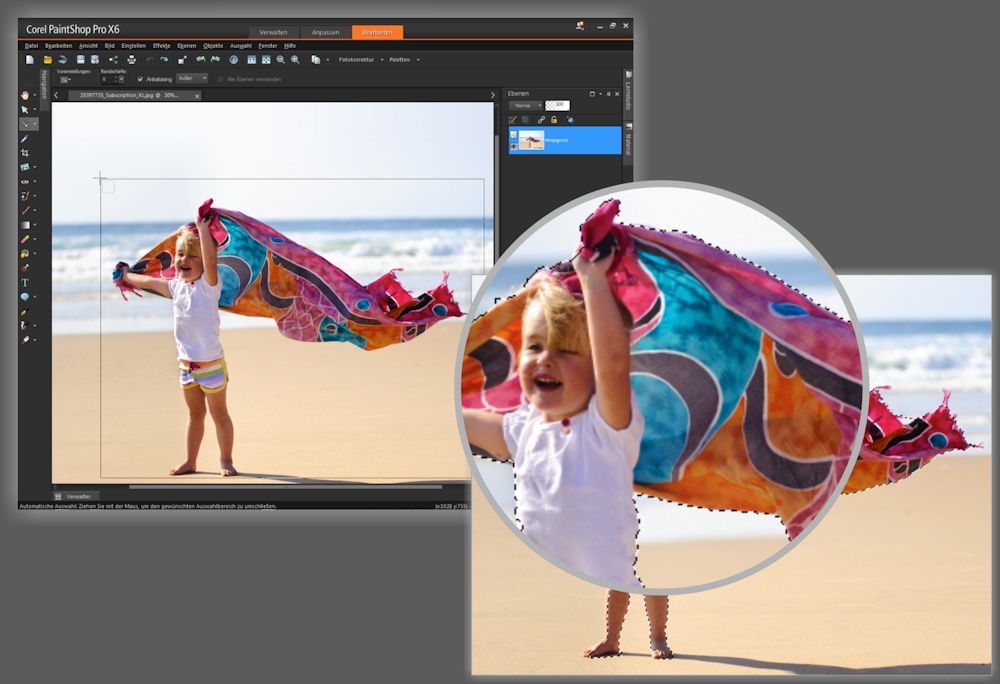The image size is (1000, 684).
Task: Select the Gradient fill tool
Action: point(25,225)
